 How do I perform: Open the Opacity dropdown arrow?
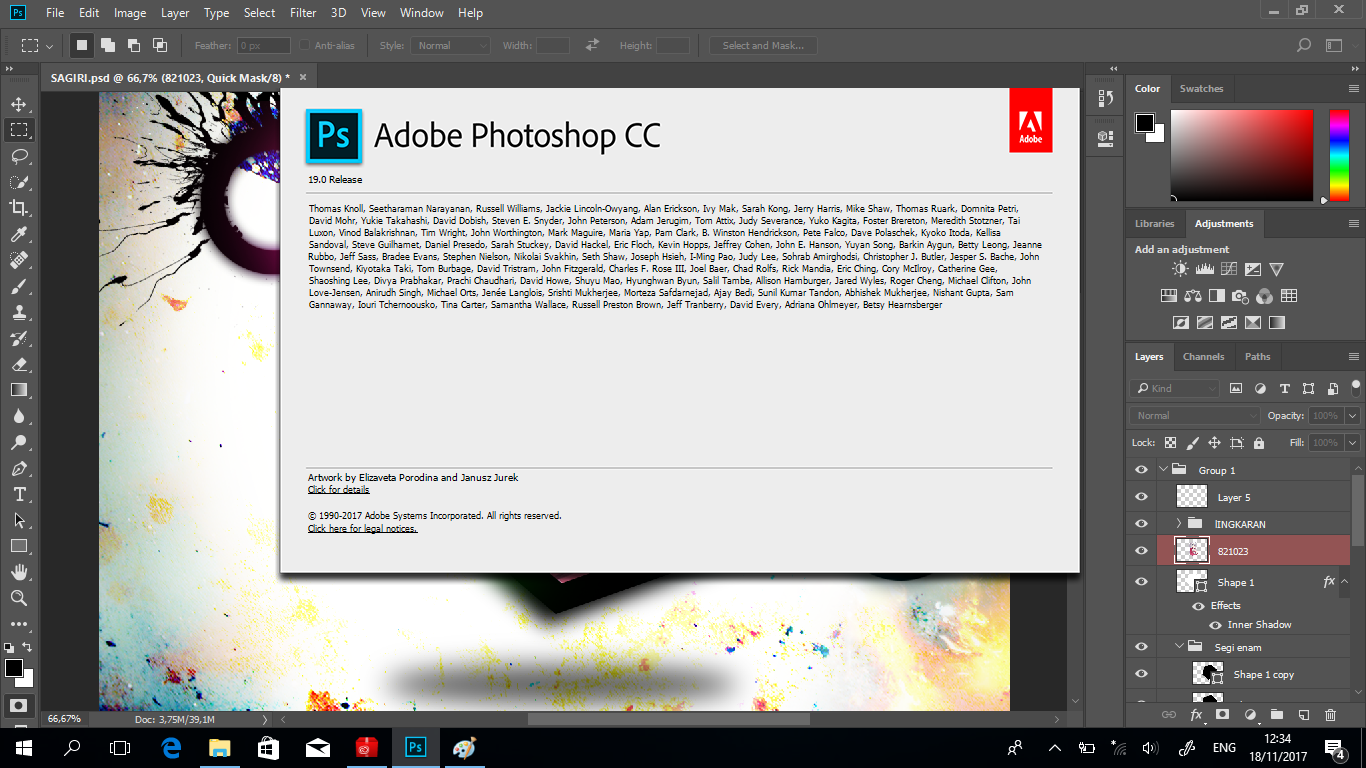(1353, 415)
